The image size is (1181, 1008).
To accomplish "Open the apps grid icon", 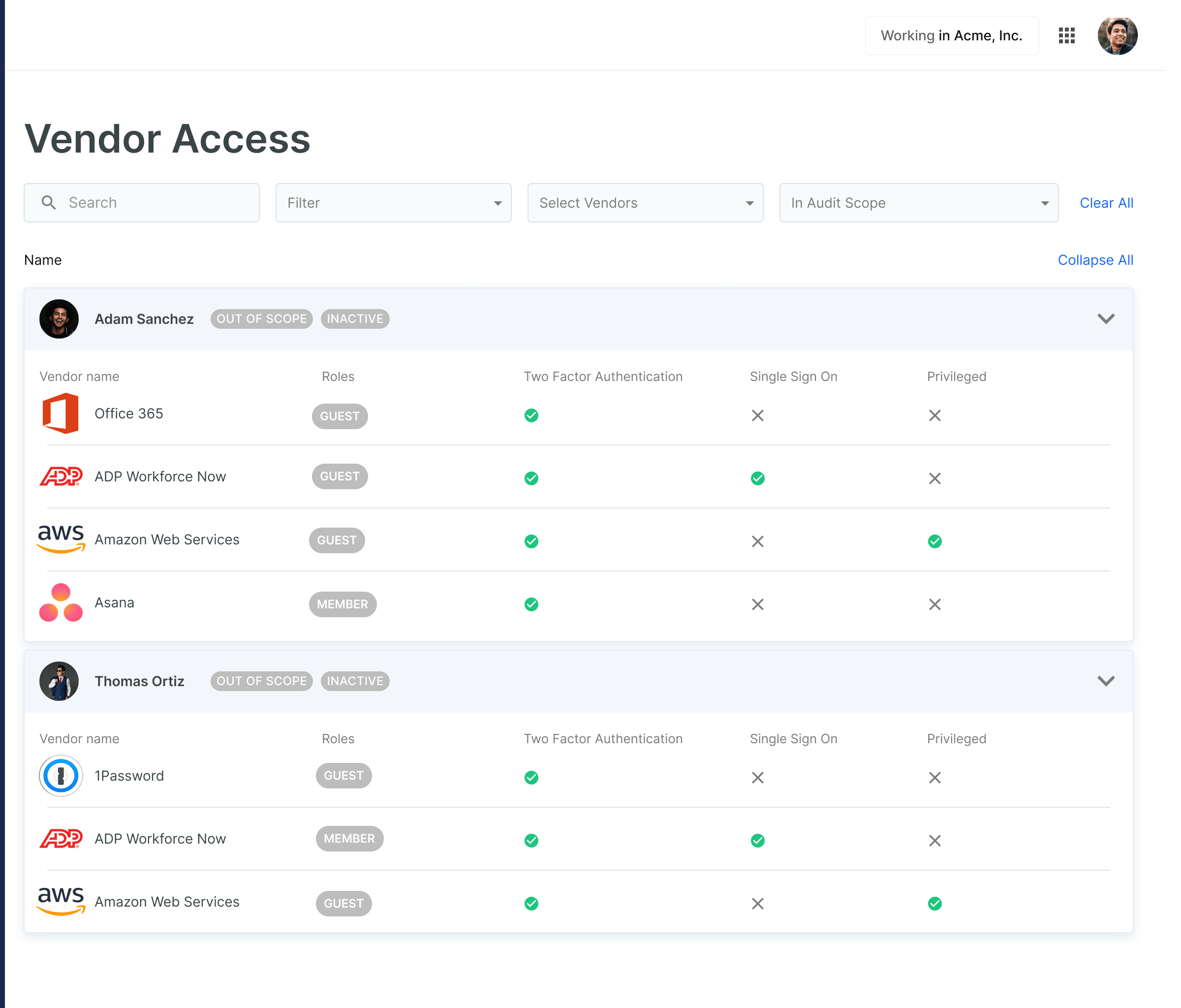I will (x=1066, y=35).
